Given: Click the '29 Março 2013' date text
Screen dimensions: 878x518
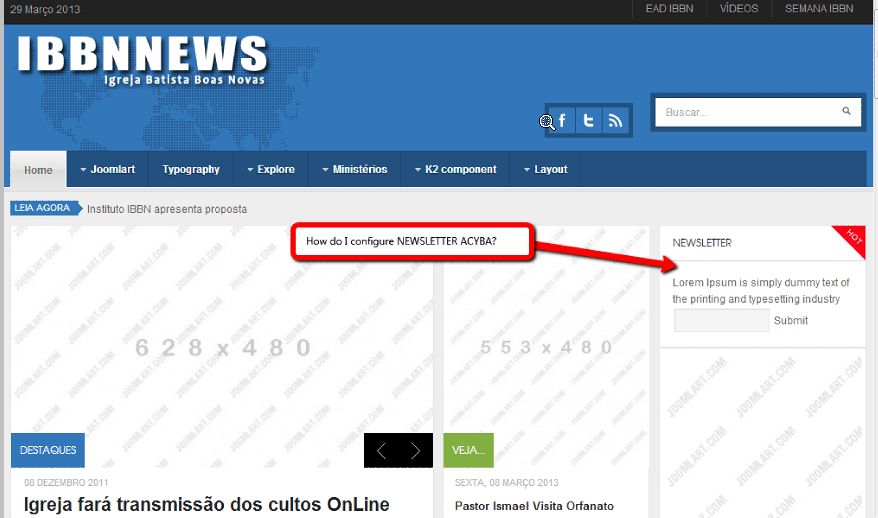Looking at the screenshot, I should click(x=45, y=10).
